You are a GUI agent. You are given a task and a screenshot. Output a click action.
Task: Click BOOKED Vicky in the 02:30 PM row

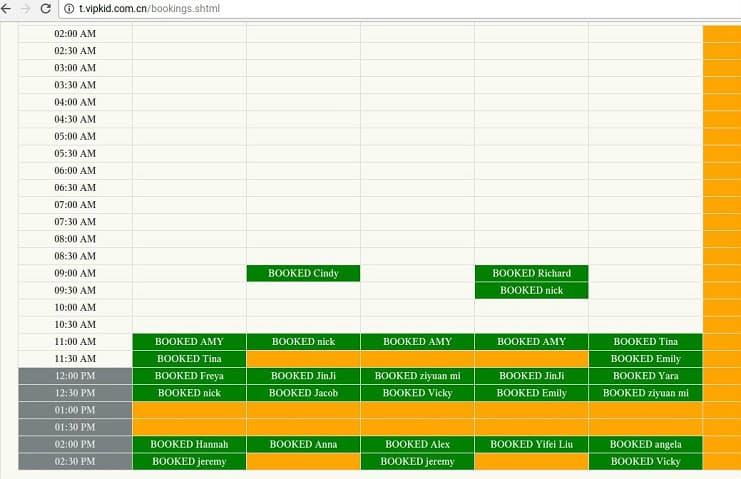(x=646, y=462)
